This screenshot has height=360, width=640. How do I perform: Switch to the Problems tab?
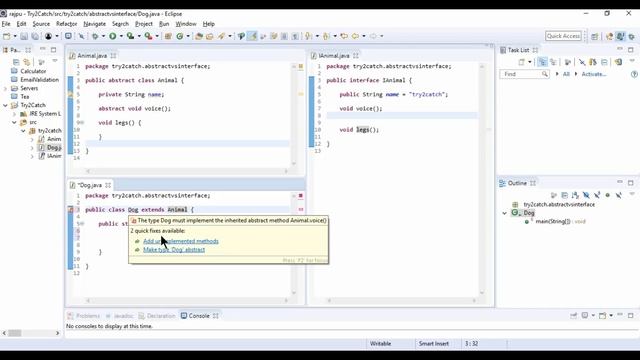84,316
